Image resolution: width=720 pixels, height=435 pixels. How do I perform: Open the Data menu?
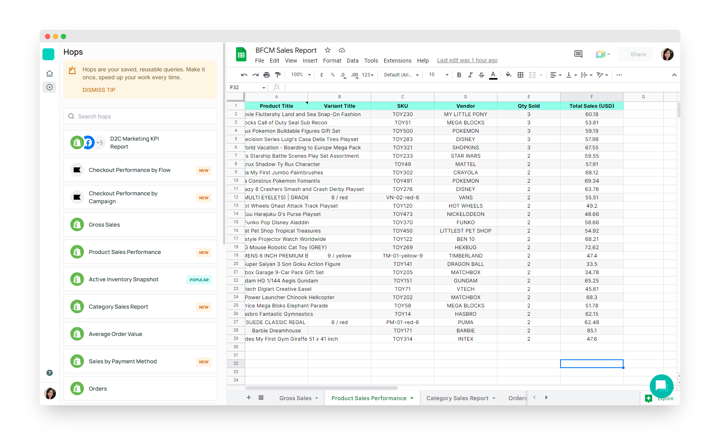353,61
